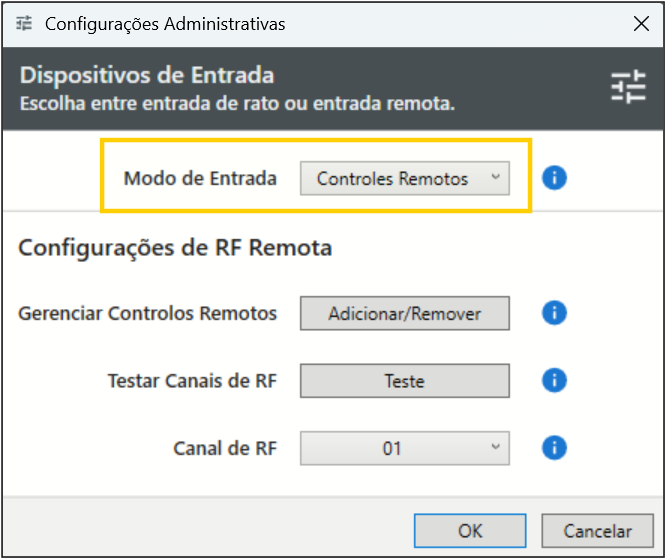Click the Teste button
This screenshot has width=665, height=558.
(x=405, y=381)
